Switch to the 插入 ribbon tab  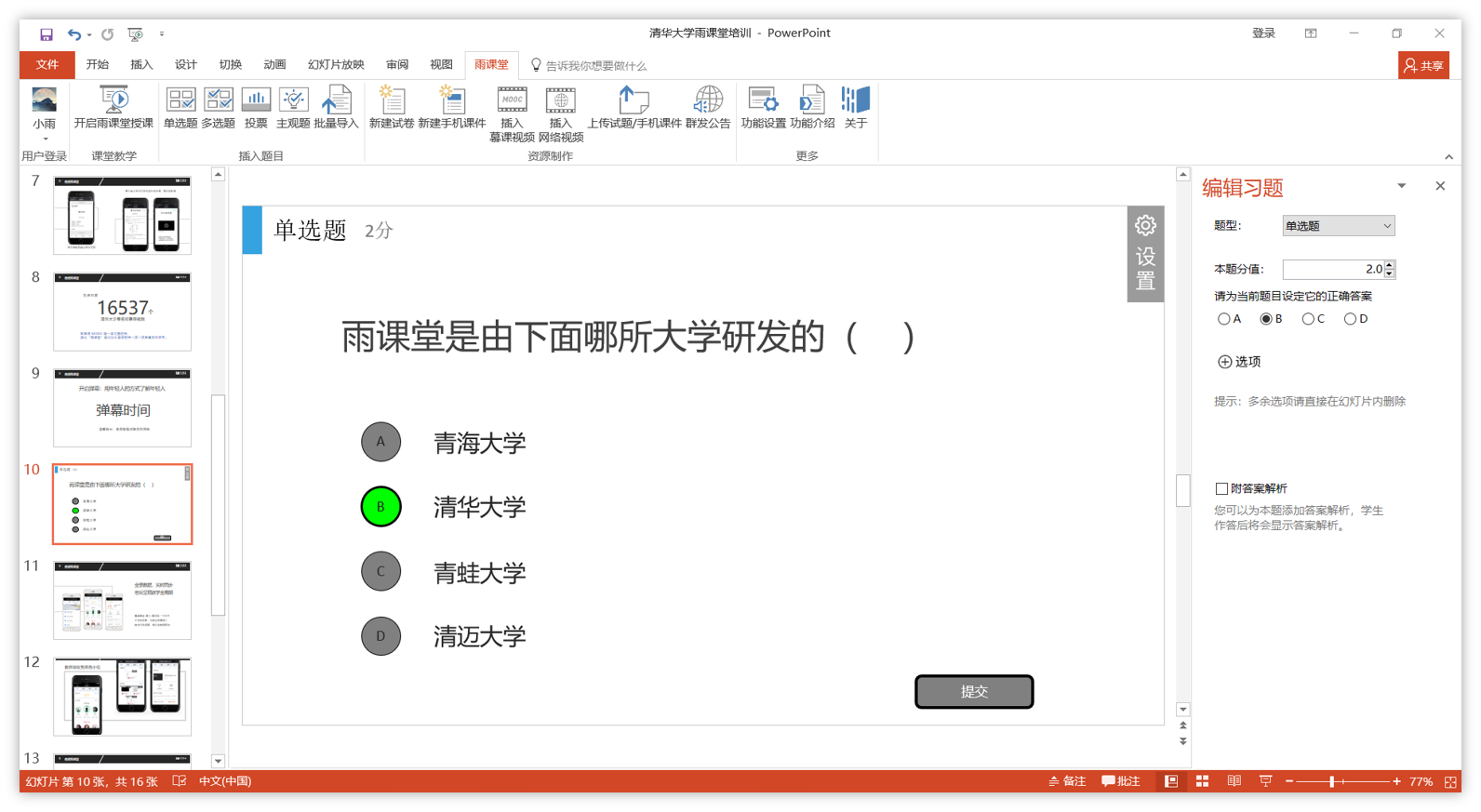[141, 64]
